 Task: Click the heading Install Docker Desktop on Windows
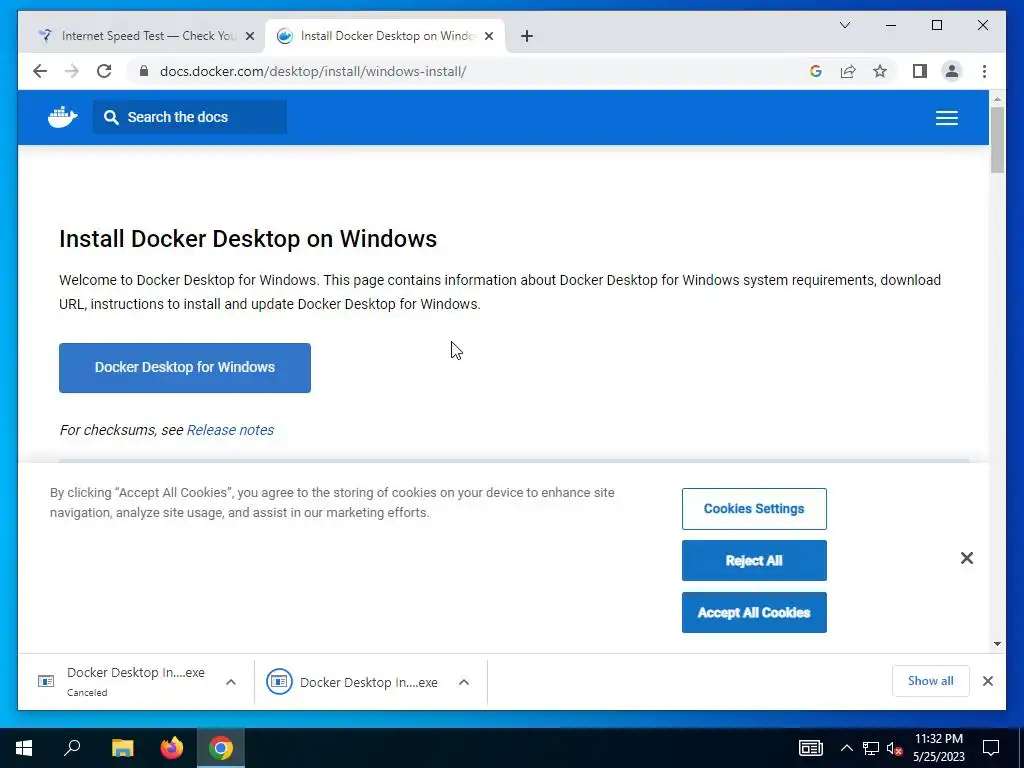pos(248,239)
